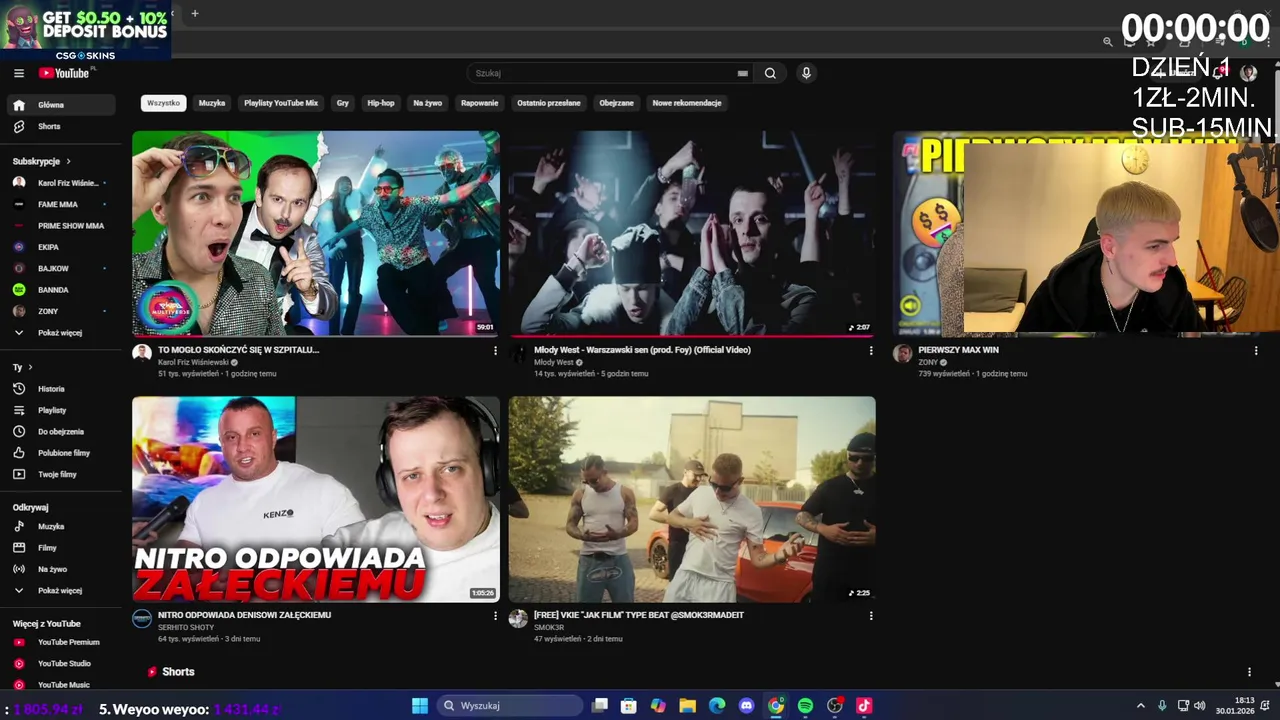Click the search magnifier button
1280x720 pixels.
[x=770, y=73]
